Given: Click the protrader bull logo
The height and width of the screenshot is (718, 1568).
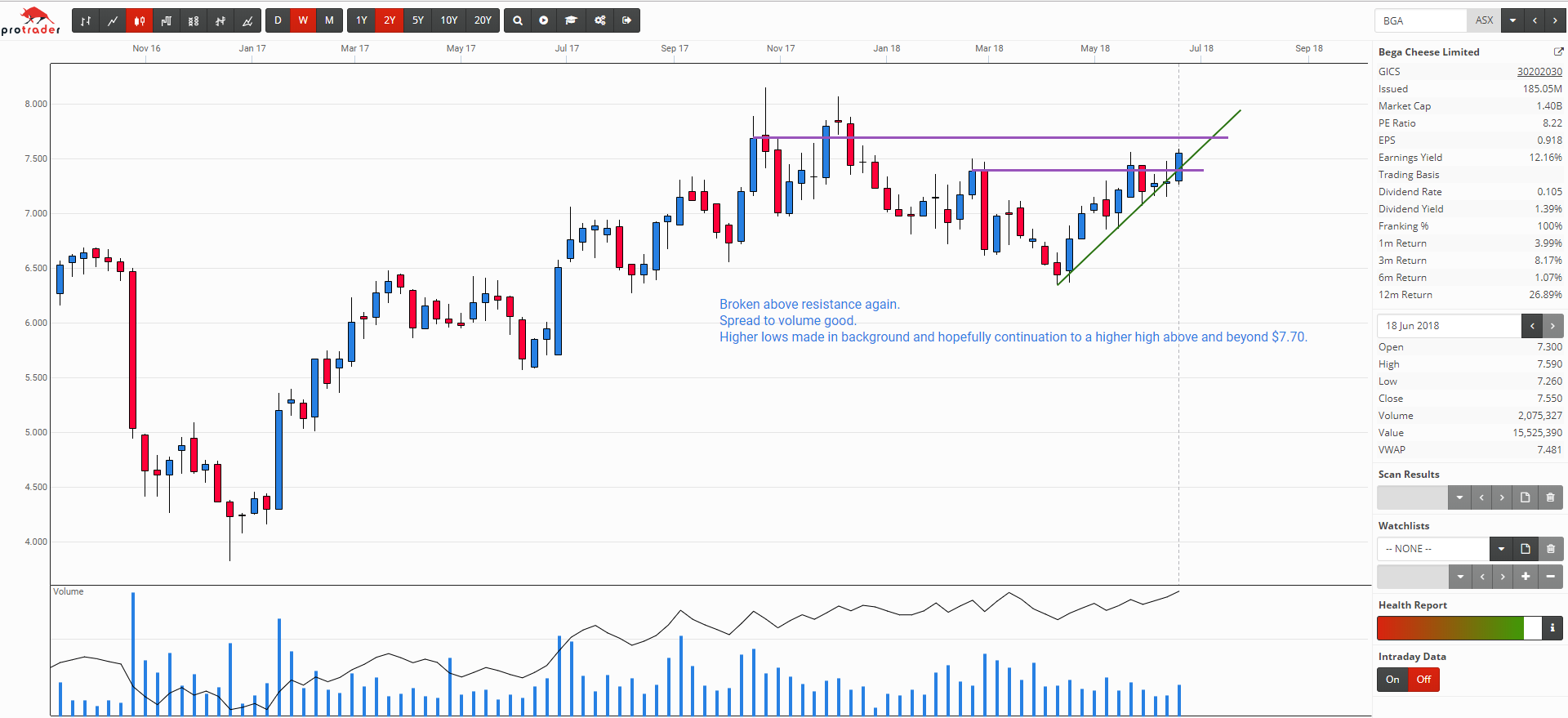Looking at the screenshot, I should 31,21.
